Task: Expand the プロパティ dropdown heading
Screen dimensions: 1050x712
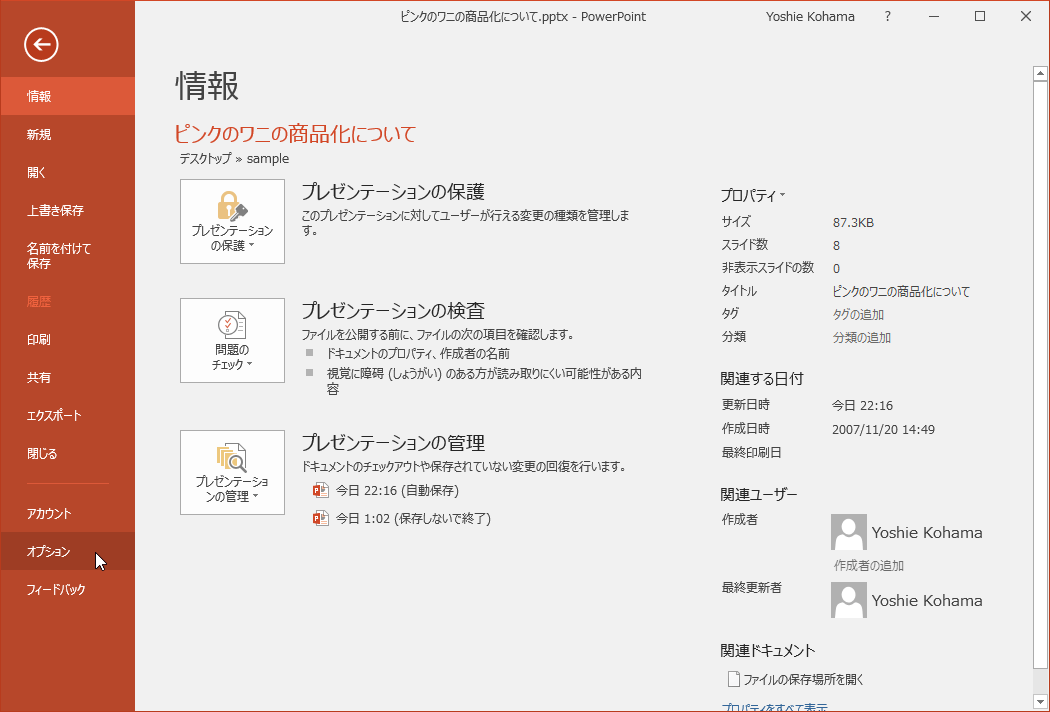Action: pyautogui.click(x=753, y=196)
